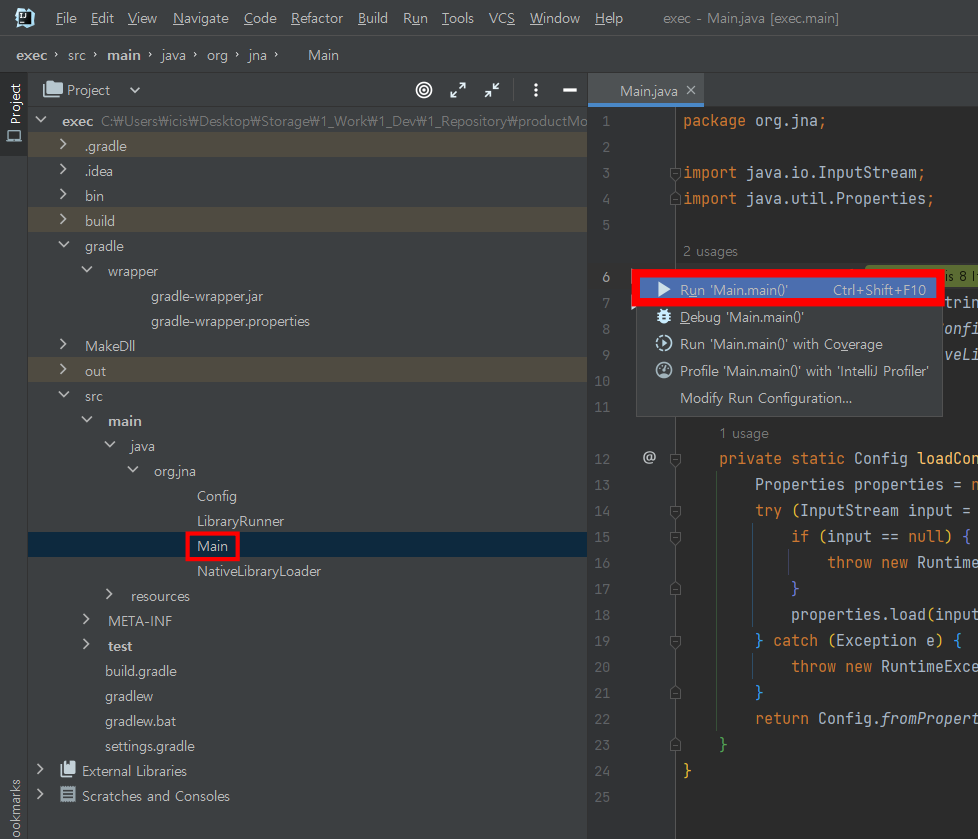Toggle code fold marker at line 12
Viewport: 978px width, 839px height.
(675, 460)
